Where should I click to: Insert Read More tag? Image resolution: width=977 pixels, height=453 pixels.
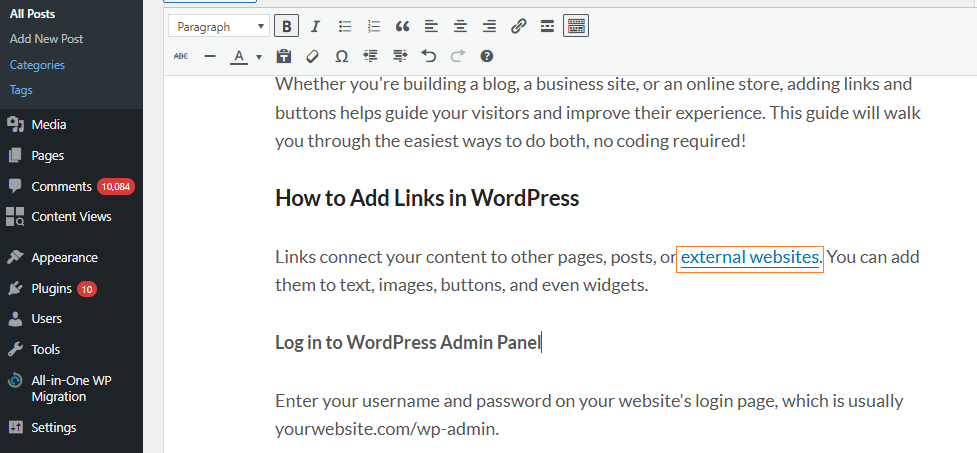click(547, 26)
